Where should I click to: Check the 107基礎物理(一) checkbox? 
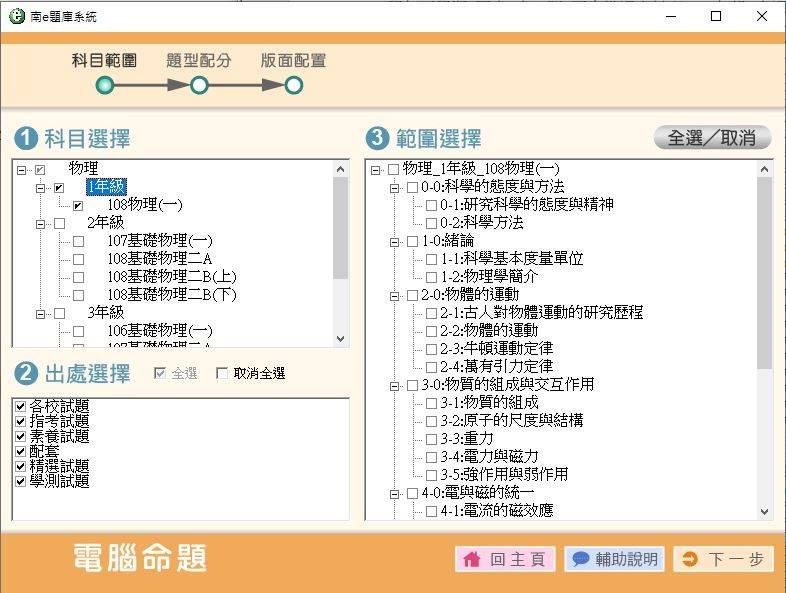click(x=78, y=242)
